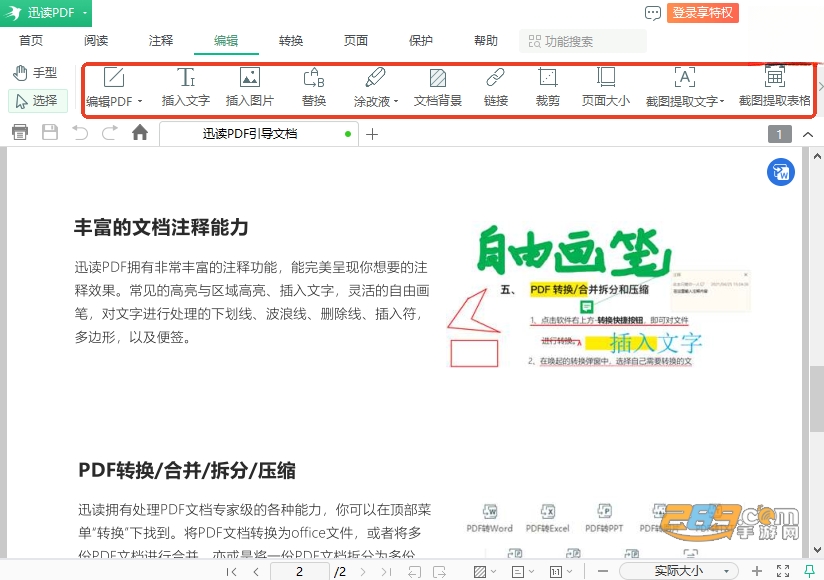Click the 功能搜索 search field
This screenshot has height=580, width=824.
[583, 41]
